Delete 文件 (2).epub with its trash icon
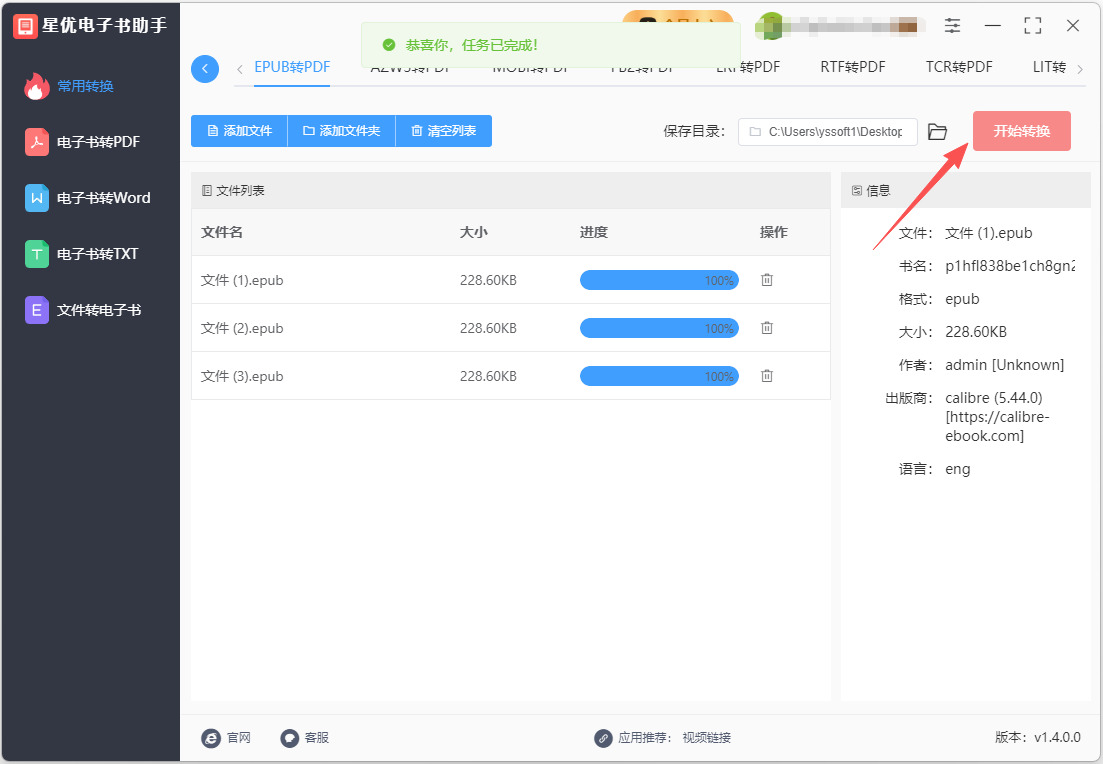The image size is (1103, 764). (767, 328)
